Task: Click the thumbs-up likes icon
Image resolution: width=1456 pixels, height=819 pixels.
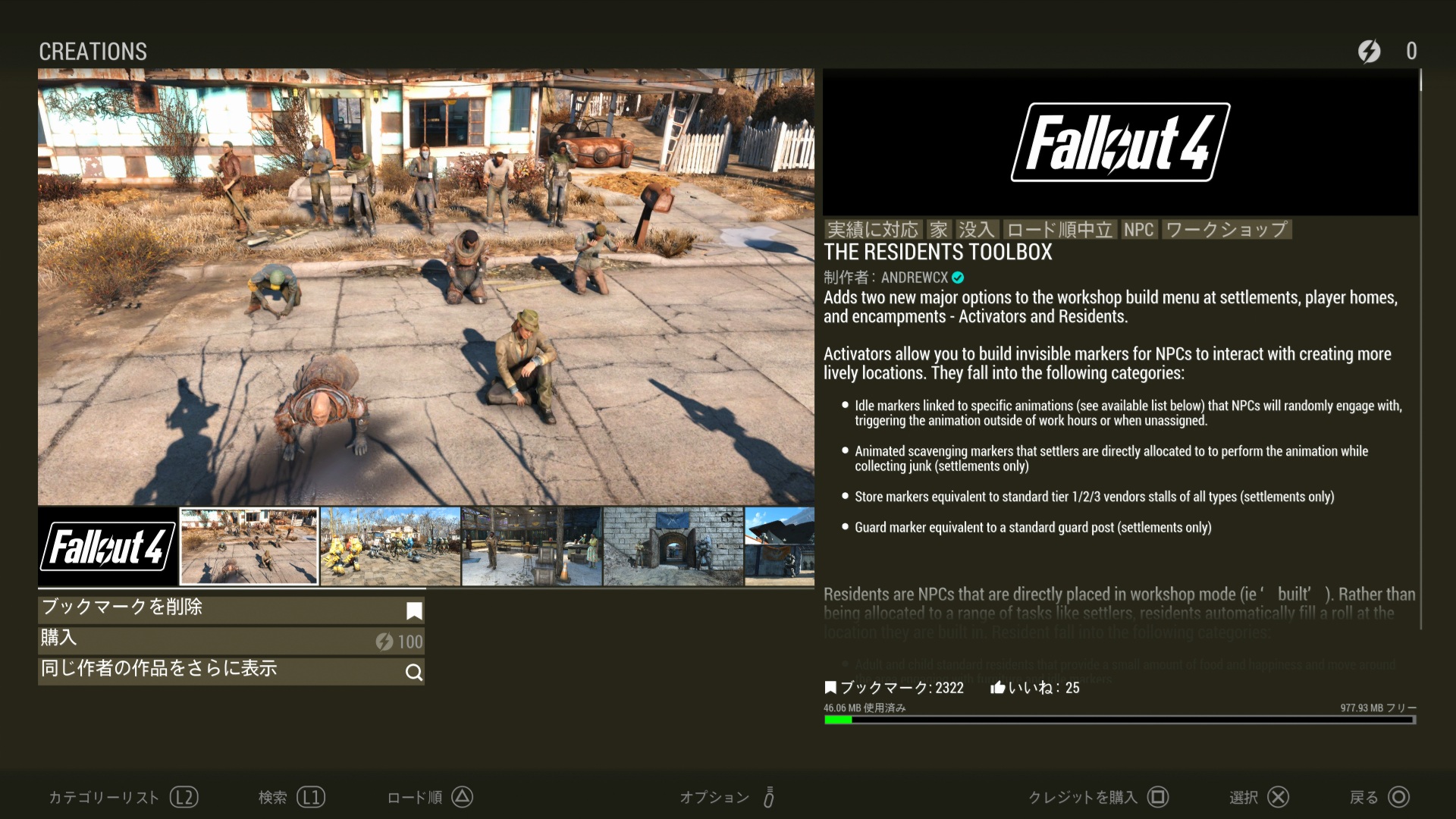Action: click(x=997, y=688)
